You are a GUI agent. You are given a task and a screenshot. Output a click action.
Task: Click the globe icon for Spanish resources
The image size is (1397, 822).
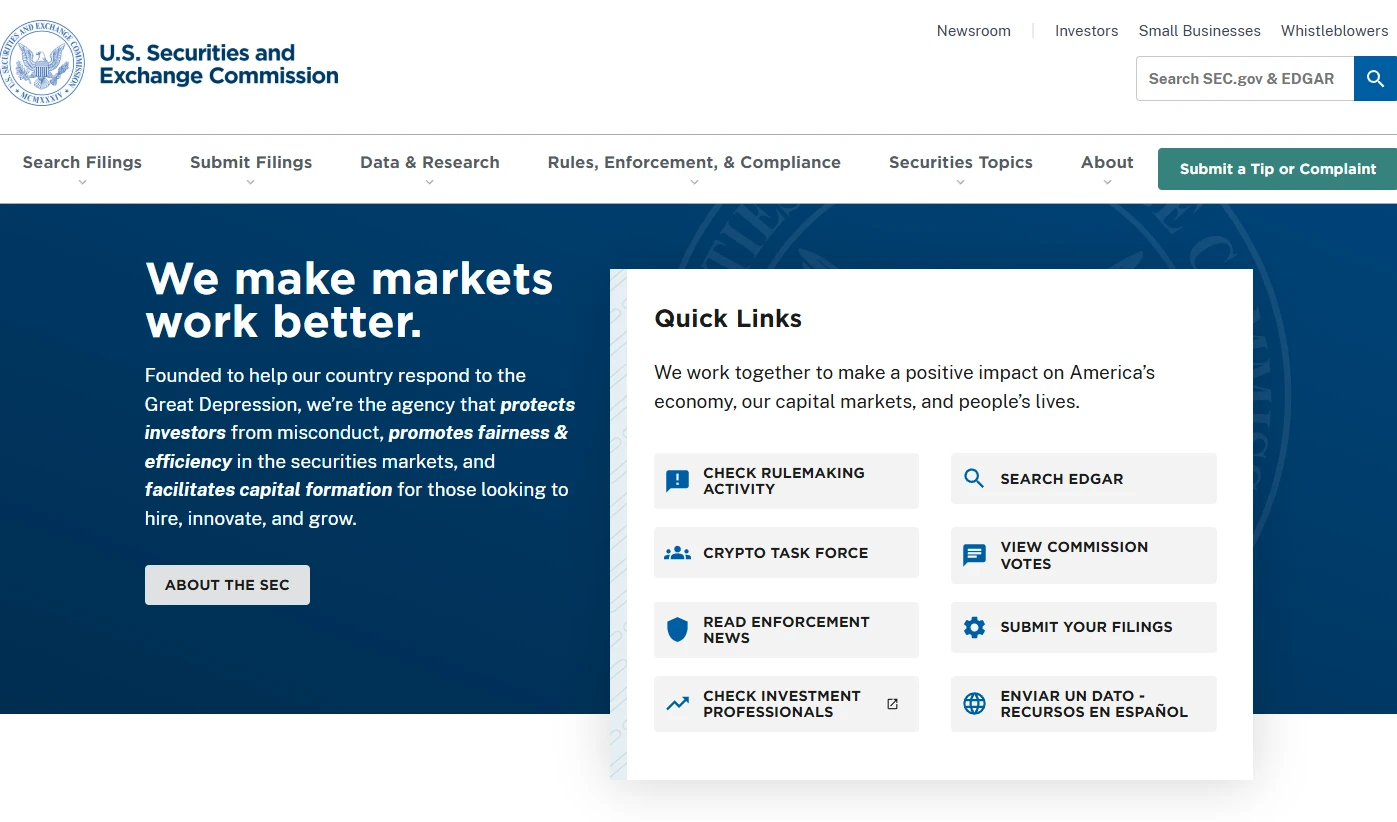pos(974,704)
